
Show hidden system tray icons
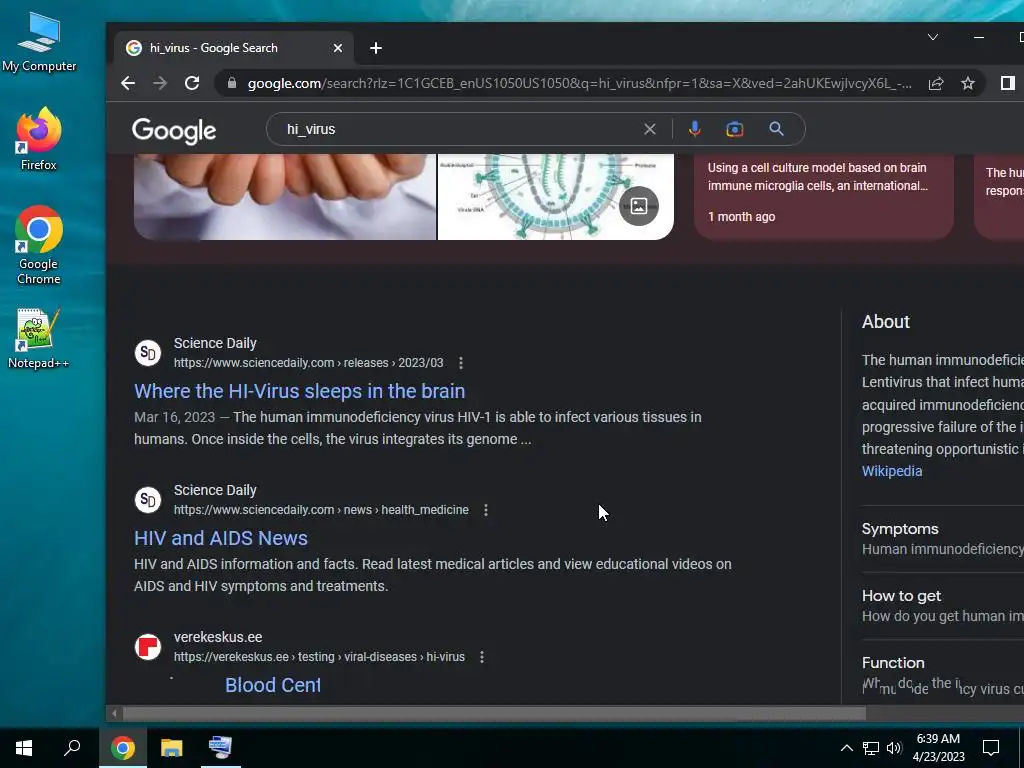(846, 748)
